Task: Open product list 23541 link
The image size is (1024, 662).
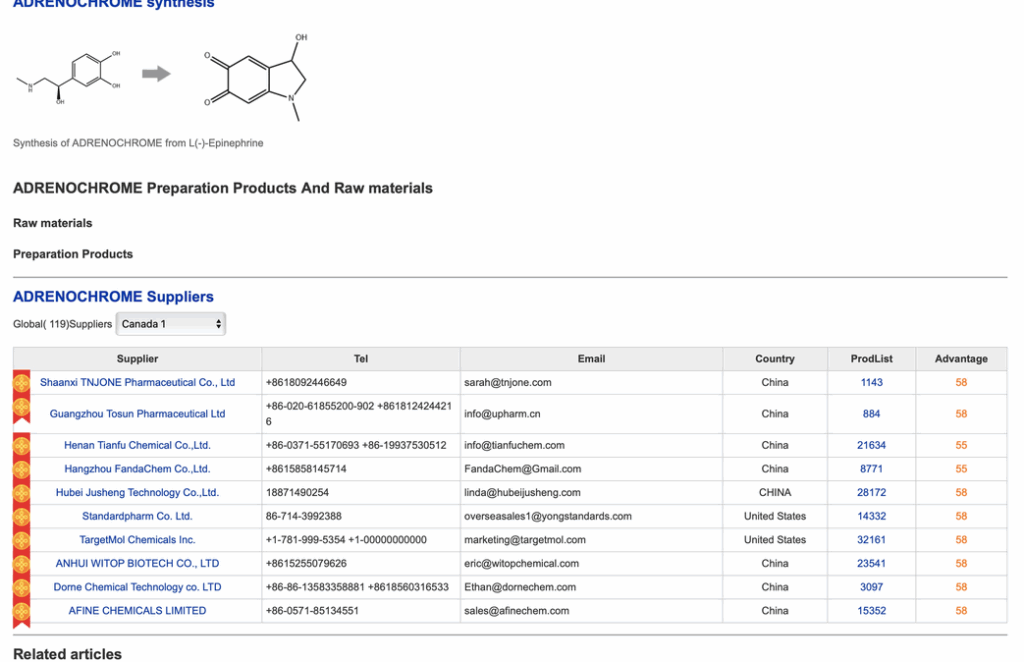Action: point(871,563)
